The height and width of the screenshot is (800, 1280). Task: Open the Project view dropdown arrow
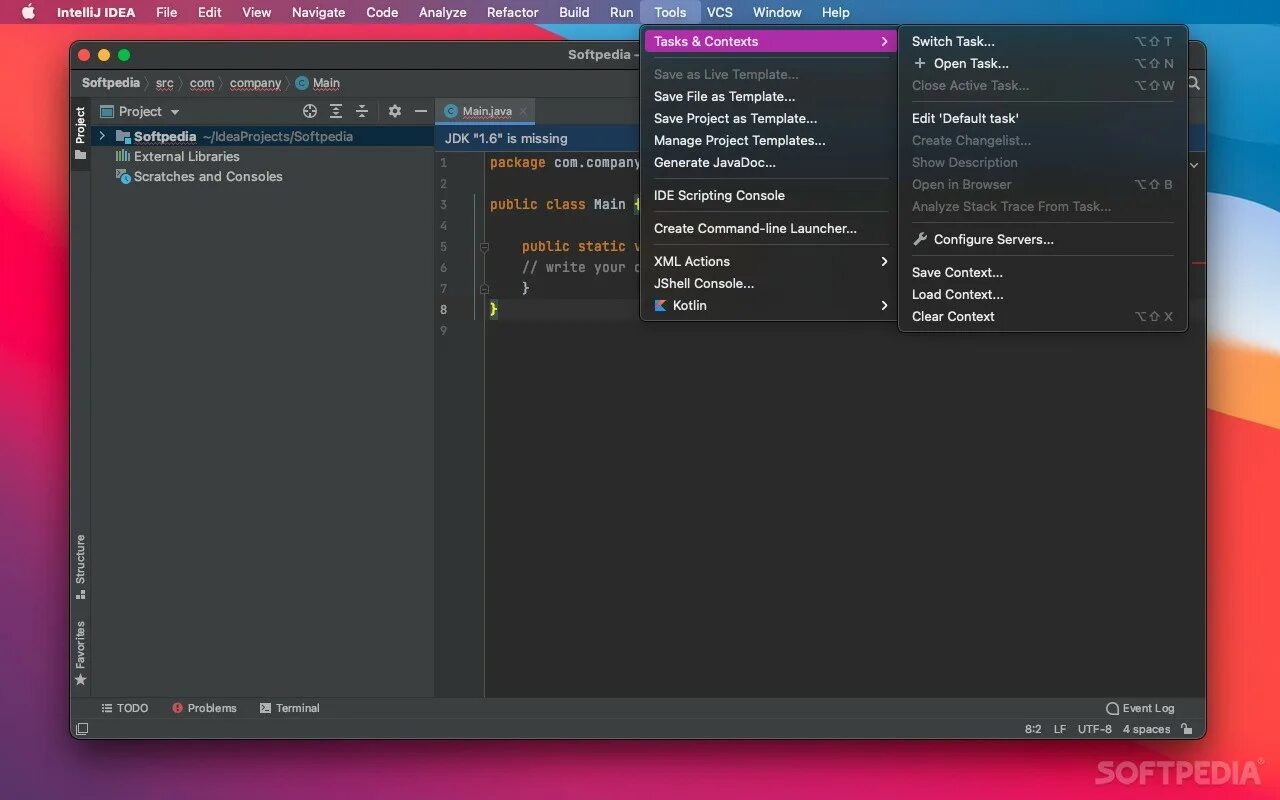(x=175, y=112)
